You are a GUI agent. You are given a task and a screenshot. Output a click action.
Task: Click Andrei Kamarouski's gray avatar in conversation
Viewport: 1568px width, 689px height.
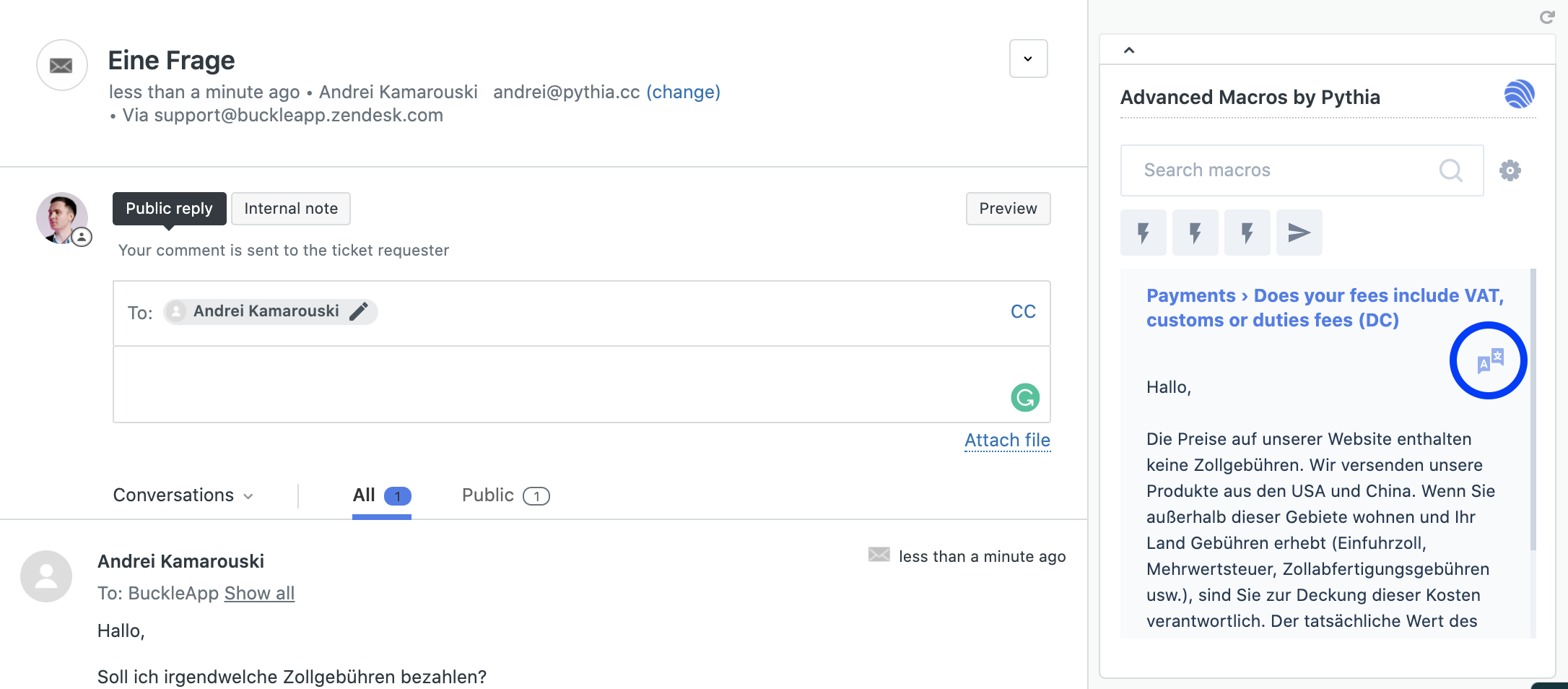coord(46,576)
